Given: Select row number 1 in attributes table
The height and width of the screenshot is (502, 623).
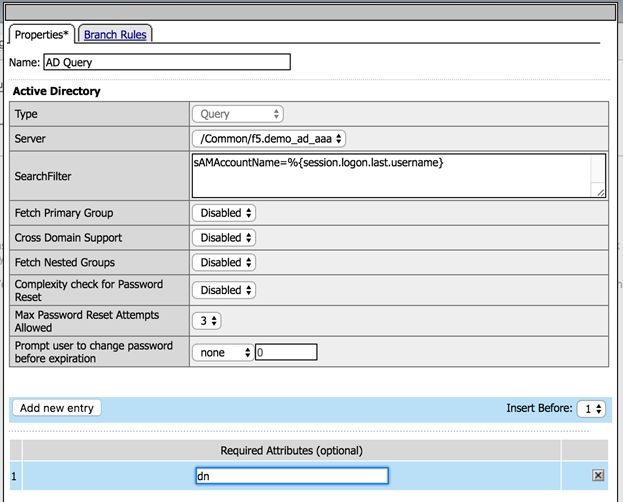Looking at the screenshot, I should (15, 476).
